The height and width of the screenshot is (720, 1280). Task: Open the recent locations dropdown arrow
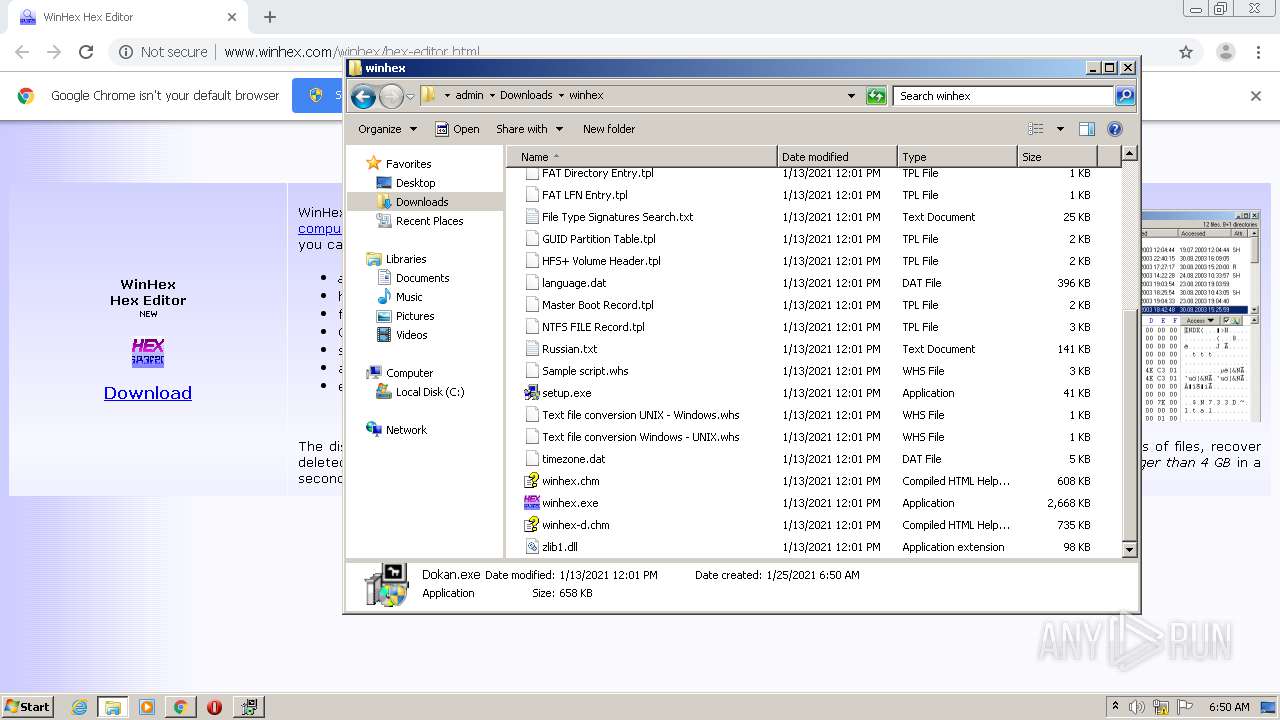coord(410,97)
